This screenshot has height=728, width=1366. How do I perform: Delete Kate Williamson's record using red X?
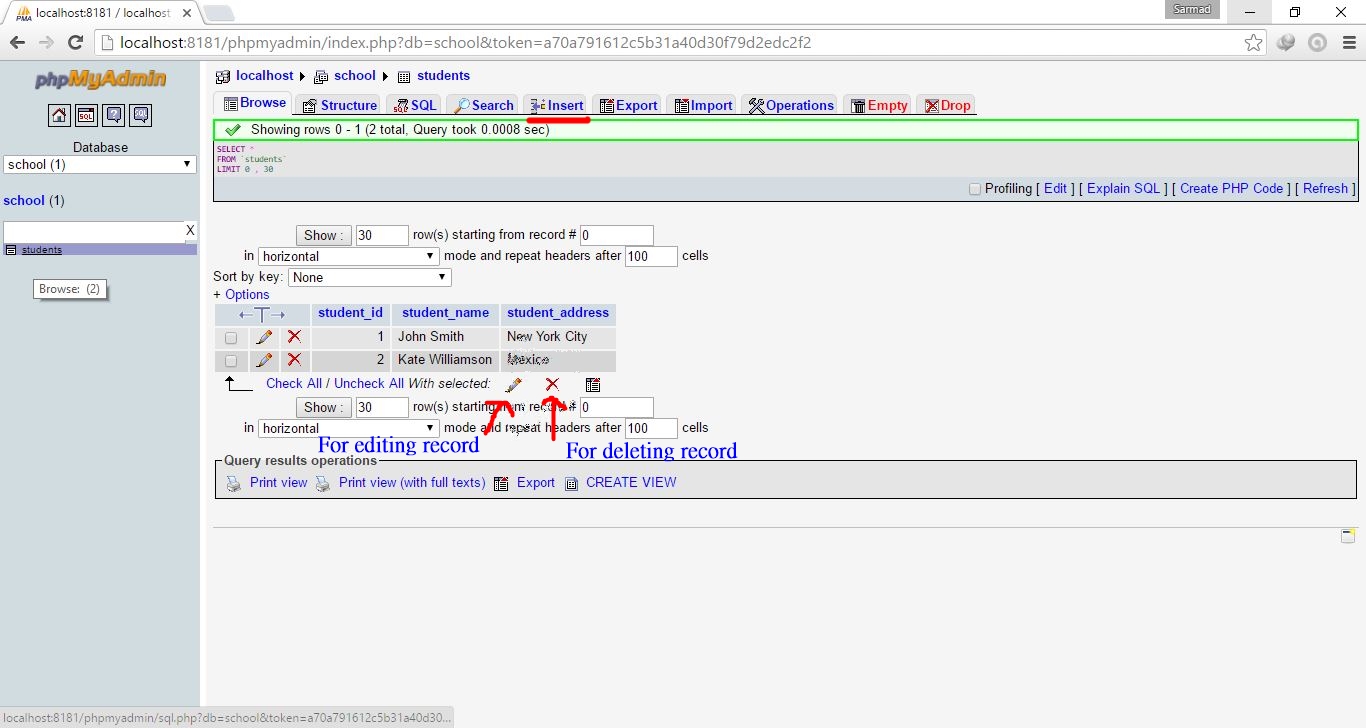point(294,360)
